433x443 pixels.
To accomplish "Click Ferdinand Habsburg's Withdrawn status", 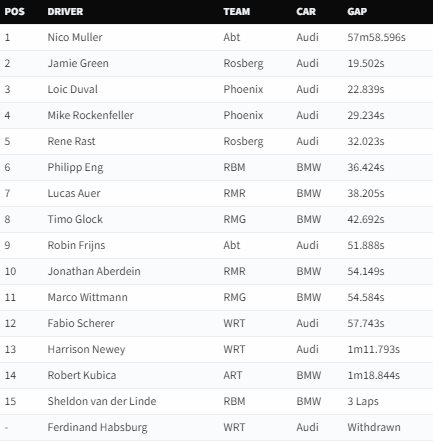I will coord(374,427).
